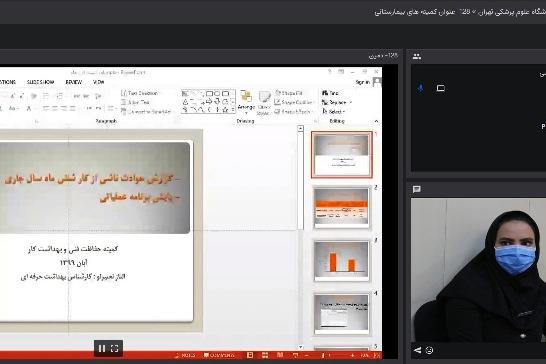This screenshot has height=364, width=546.
Task: Click the bullets list icon in Paragraph group
Action: pyautogui.click(x=46, y=96)
